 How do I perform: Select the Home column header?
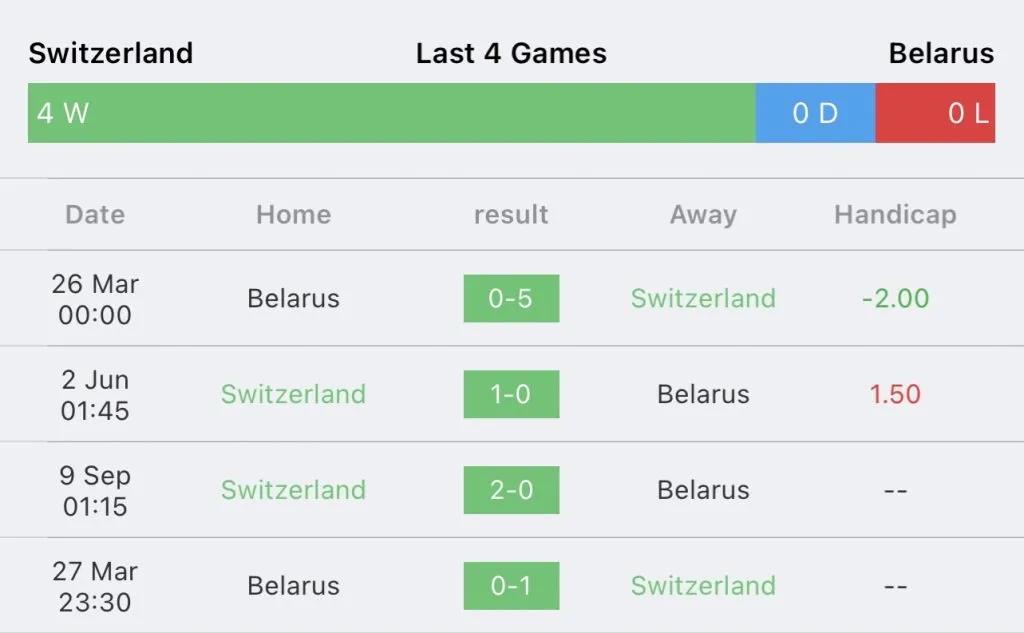tap(293, 215)
